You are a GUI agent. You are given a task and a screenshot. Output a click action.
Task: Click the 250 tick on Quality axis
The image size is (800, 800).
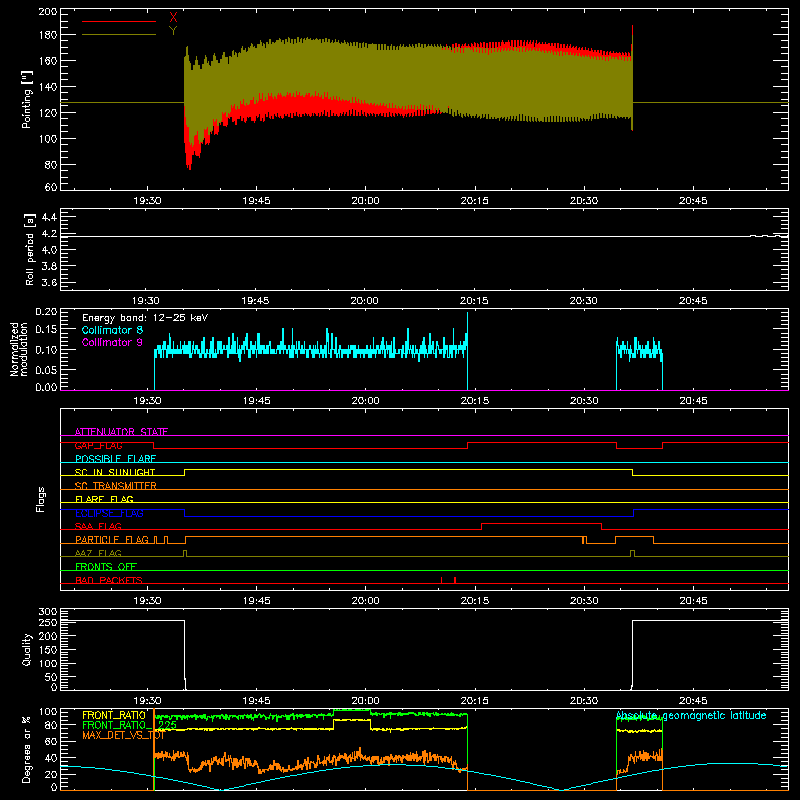(x=48, y=622)
